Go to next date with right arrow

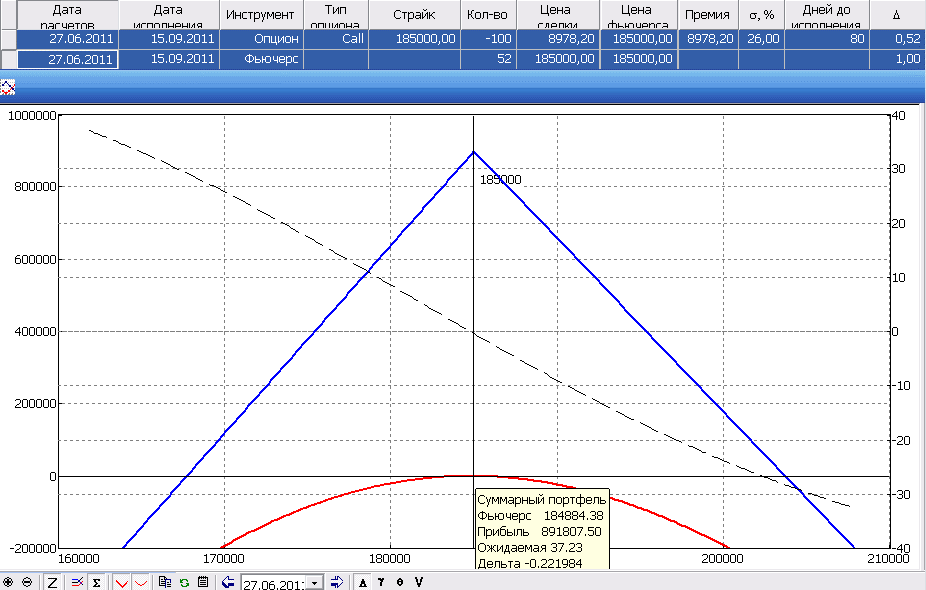click(337, 582)
